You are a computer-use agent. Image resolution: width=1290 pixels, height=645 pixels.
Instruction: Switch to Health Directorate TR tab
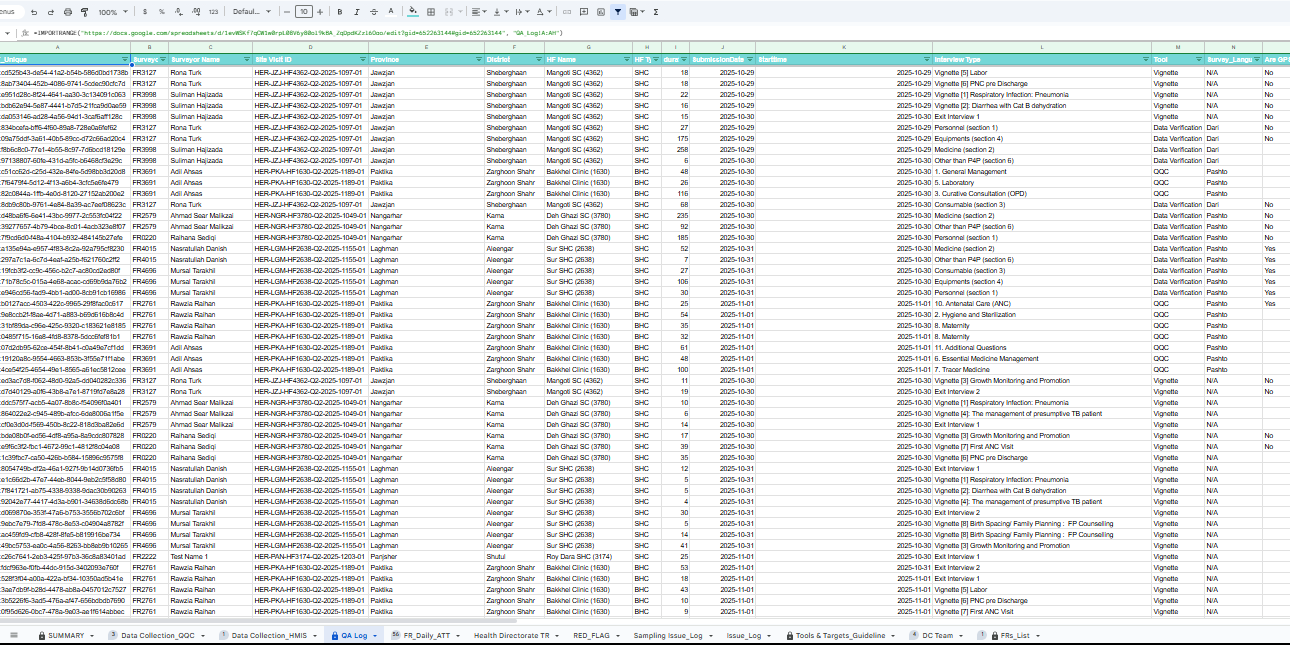click(512, 635)
